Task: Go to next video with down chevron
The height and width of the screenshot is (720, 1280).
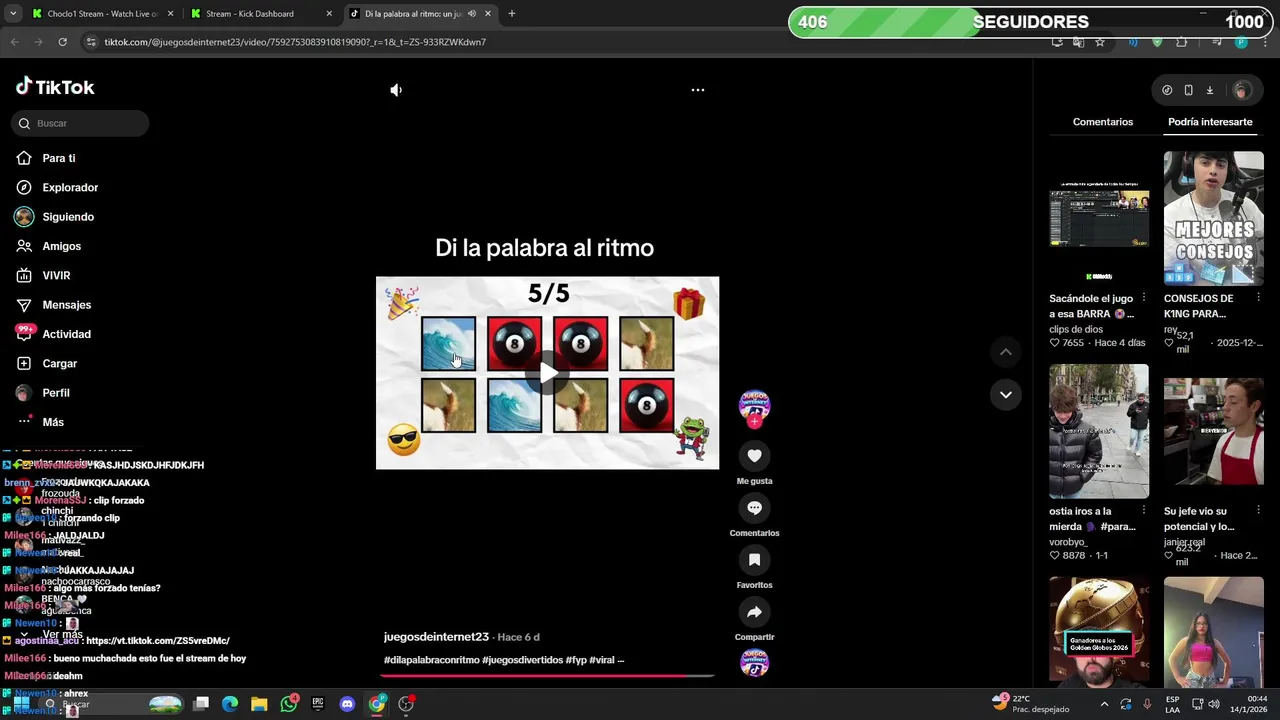Action: click(x=1006, y=394)
